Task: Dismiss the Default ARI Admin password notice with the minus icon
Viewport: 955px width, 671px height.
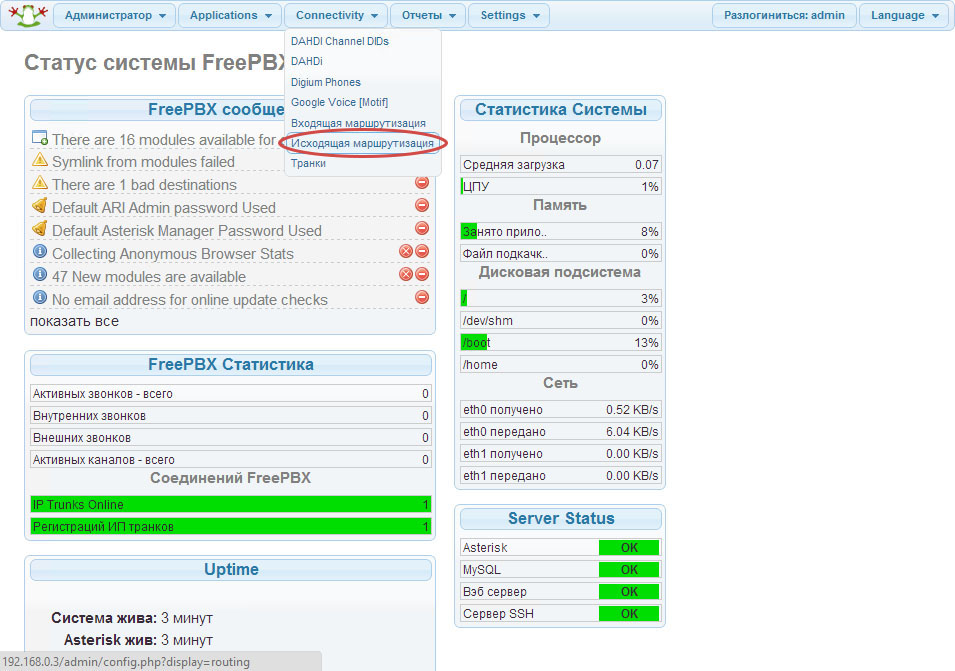Action: [422, 205]
